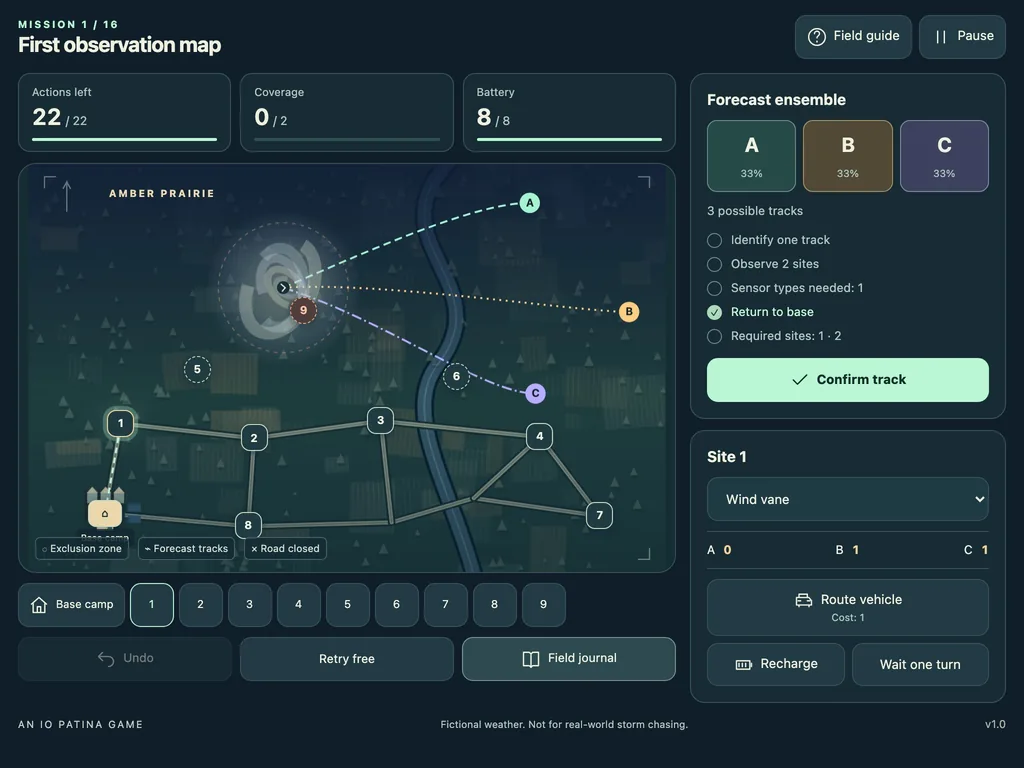Choose site 5 in the site selector
This screenshot has width=1024, height=768.
tap(347, 605)
